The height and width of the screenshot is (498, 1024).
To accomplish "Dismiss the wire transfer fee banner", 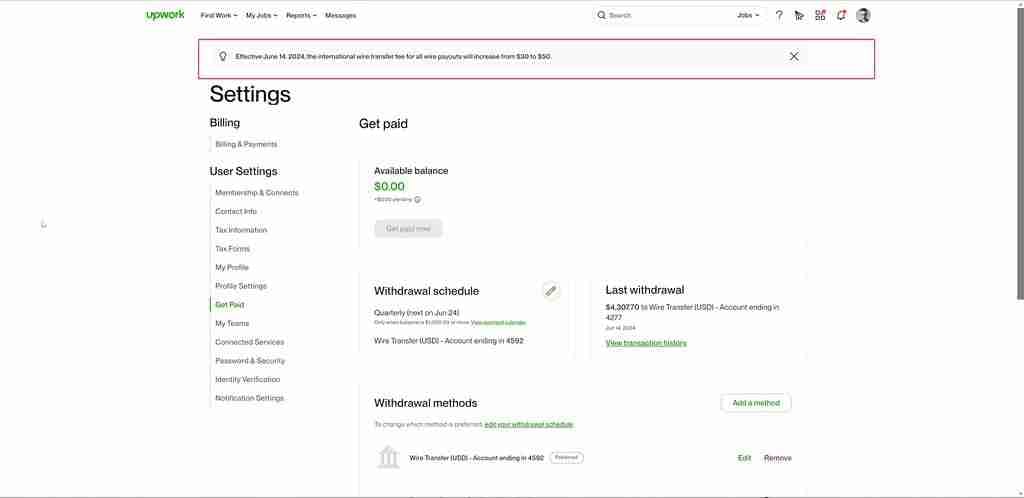I will coord(794,56).
